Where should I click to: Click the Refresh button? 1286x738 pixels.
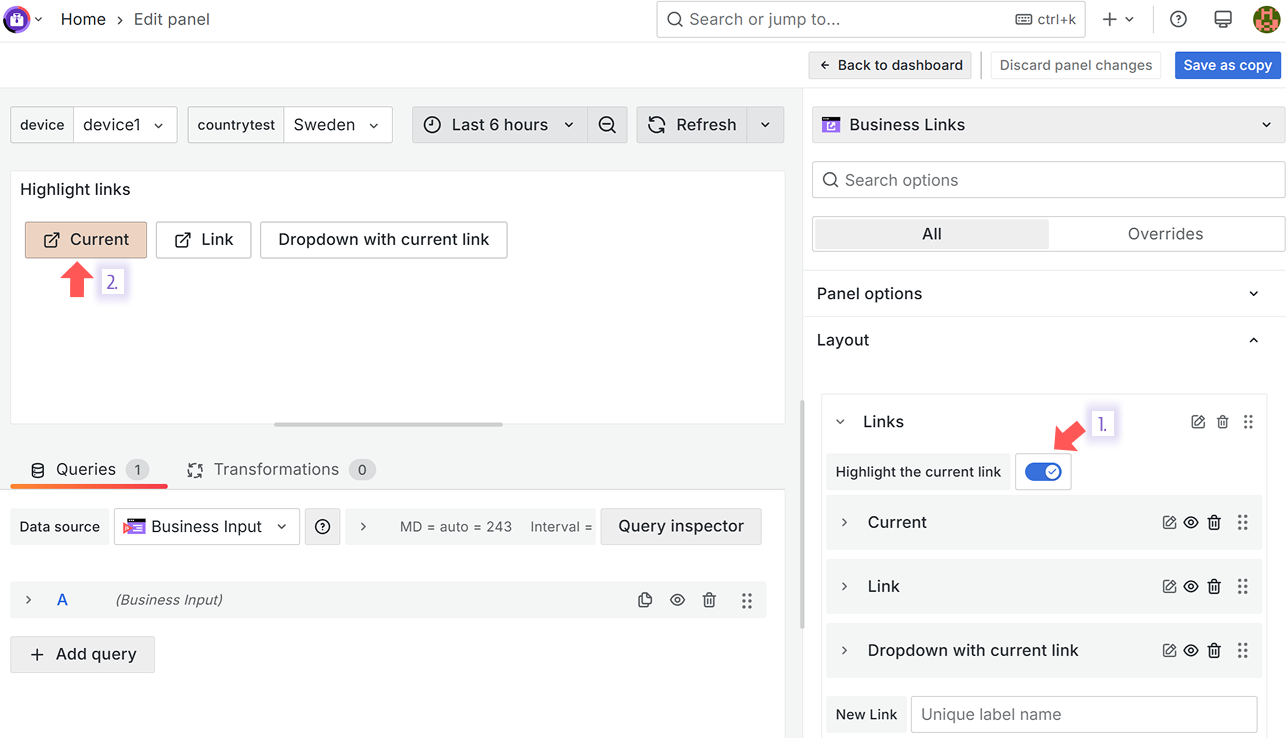692,125
